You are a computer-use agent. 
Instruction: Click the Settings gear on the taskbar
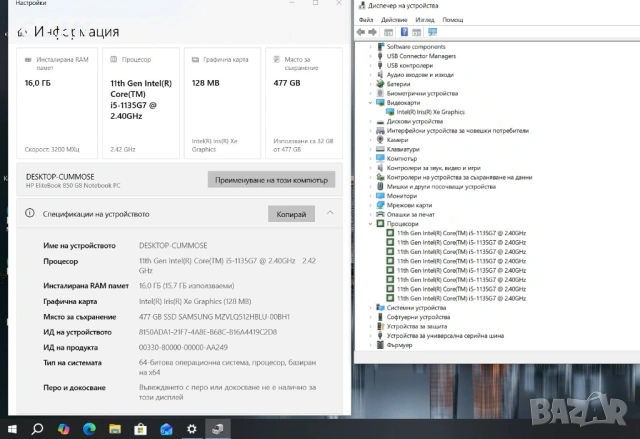(192, 429)
